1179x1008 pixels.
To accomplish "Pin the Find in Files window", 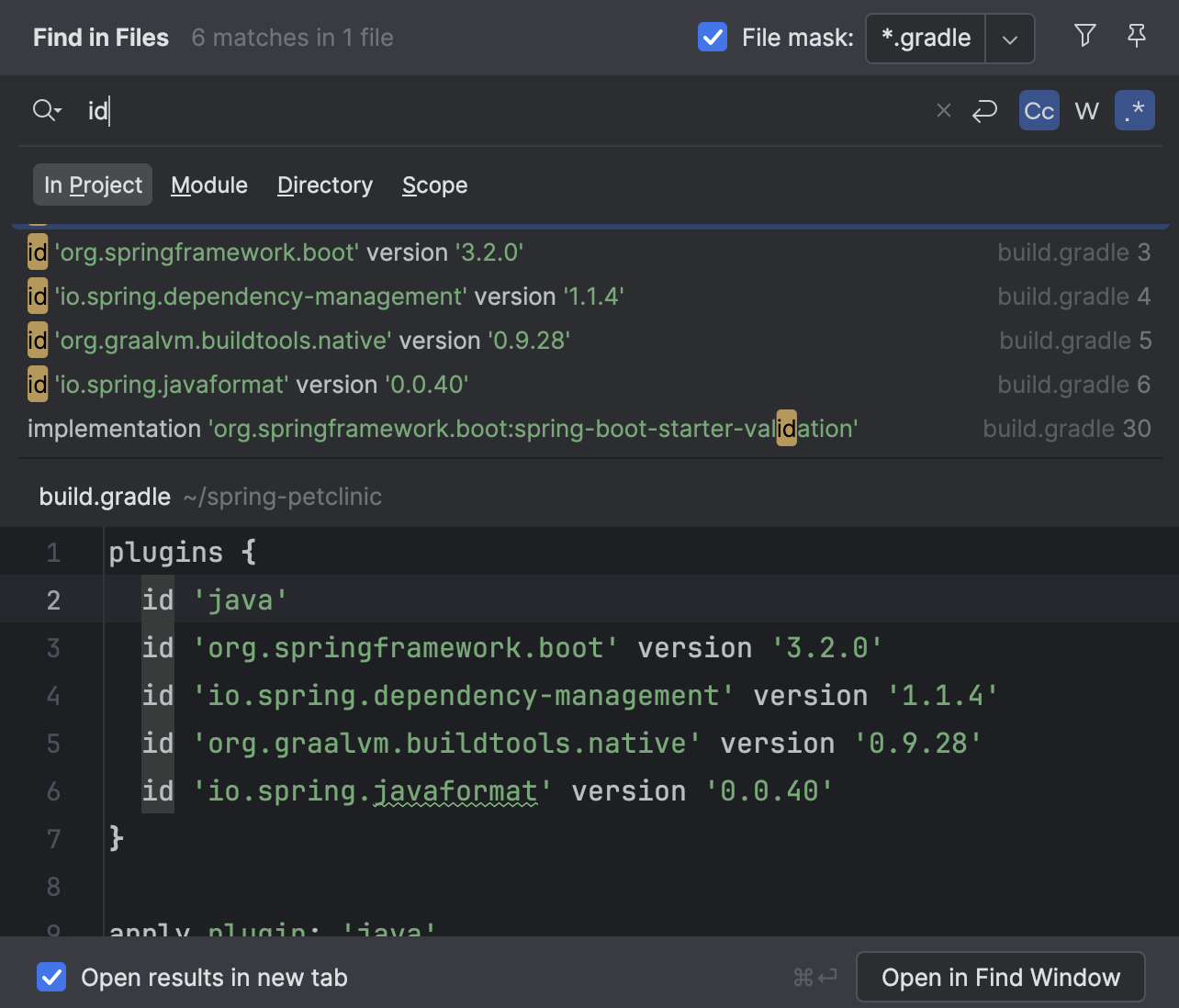I will tap(1136, 37).
